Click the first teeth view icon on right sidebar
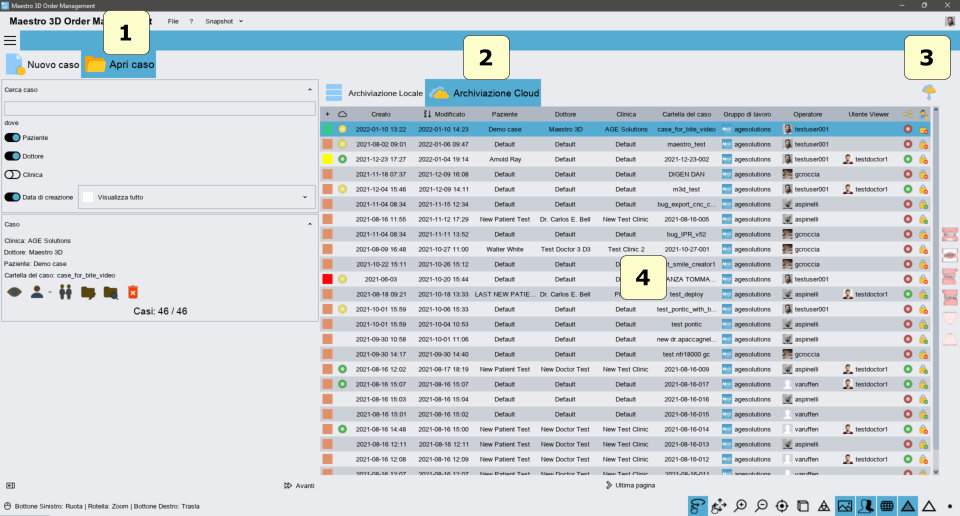The width and height of the screenshot is (960, 516). pyautogui.click(x=950, y=234)
